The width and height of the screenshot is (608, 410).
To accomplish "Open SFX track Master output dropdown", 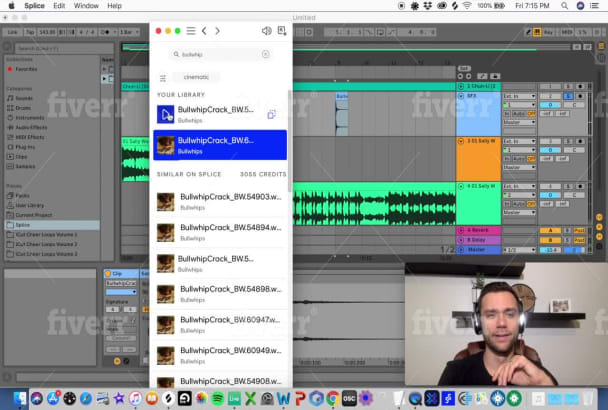I will point(520,123).
